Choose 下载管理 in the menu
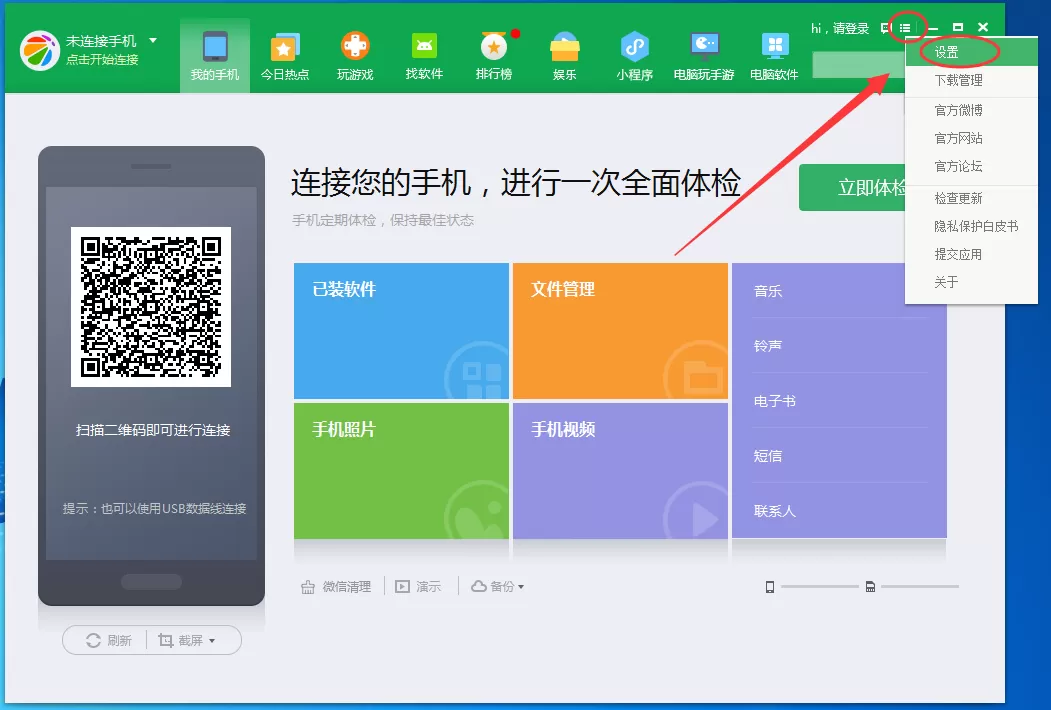The height and width of the screenshot is (710, 1051). click(x=971, y=80)
